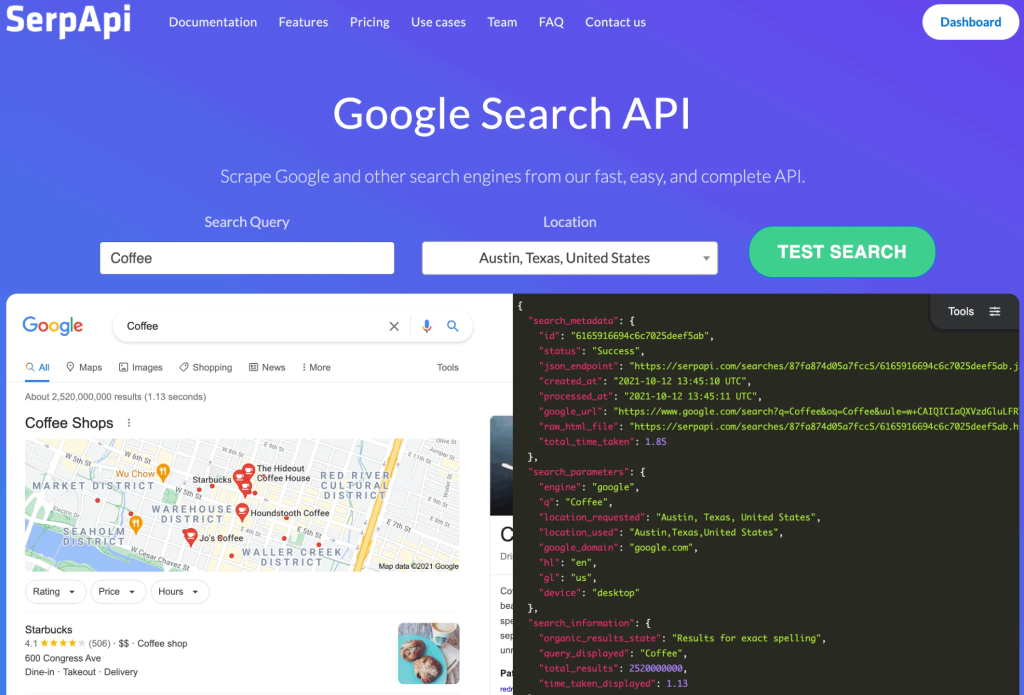Click the Starbucks pastry thumbnail
This screenshot has height=695, width=1024.
[x=429, y=653]
